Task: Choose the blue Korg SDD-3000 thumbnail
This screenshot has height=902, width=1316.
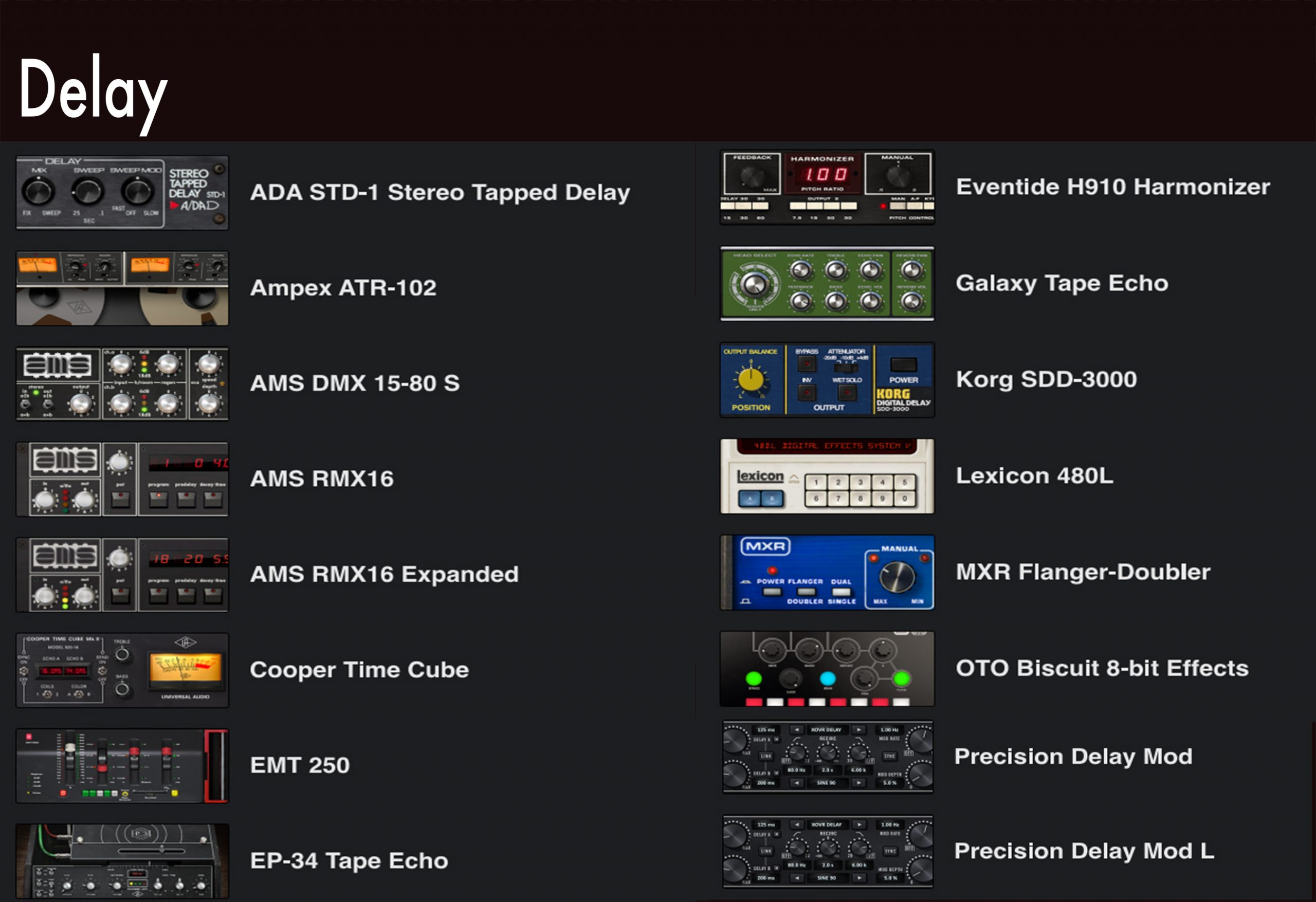Action: (827, 379)
